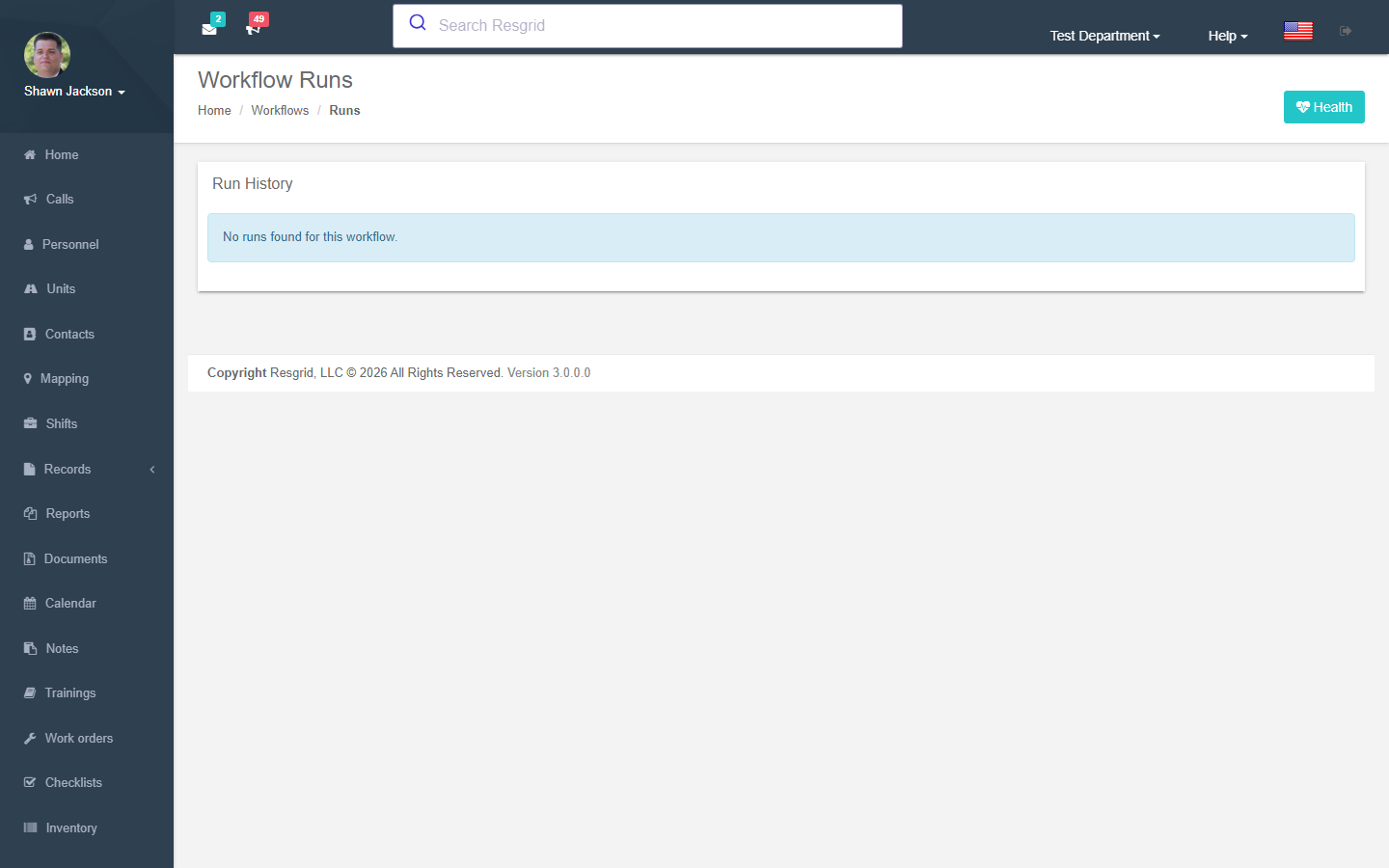Viewport: 1389px width, 868px height.
Task: Click the Version 3.0.0.0 footer text
Action: 549,373
